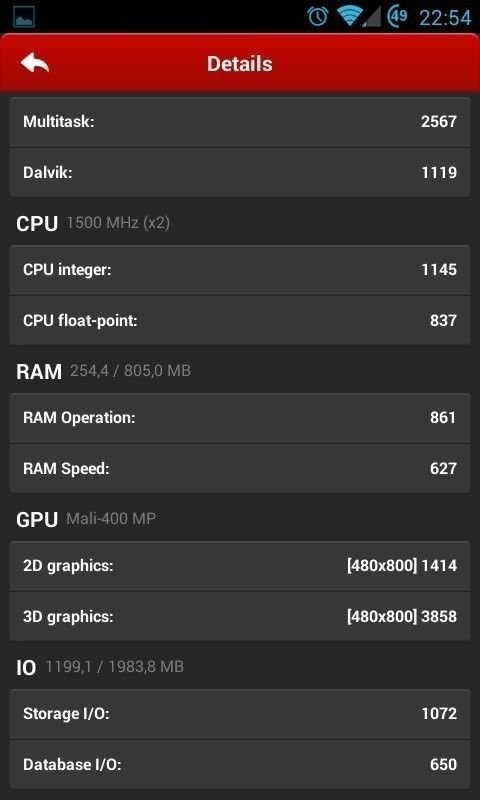Screen dimensions: 480x800
Task: Select the Storage I/O row
Action: click(x=240, y=714)
